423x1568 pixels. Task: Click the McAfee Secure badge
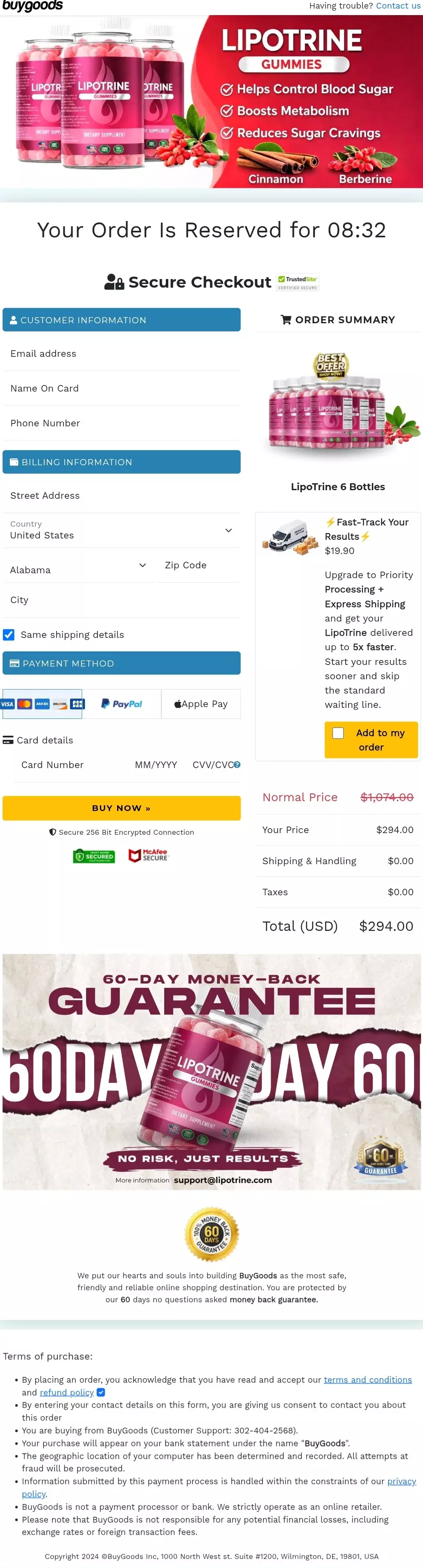148,855
